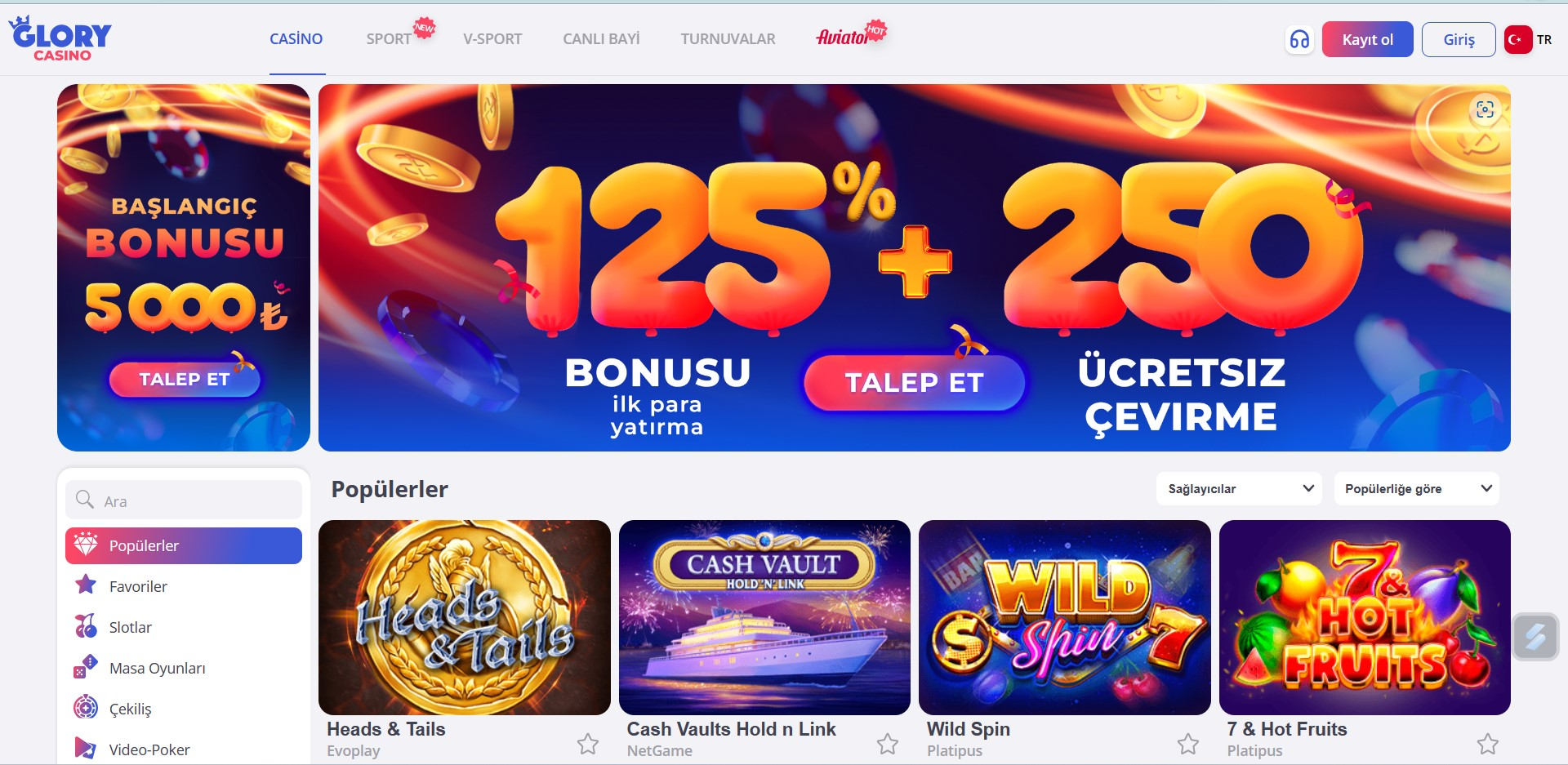1568x765 pixels.
Task: Click the floating widget icon at right edge
Action: [x=1535, y=637]
